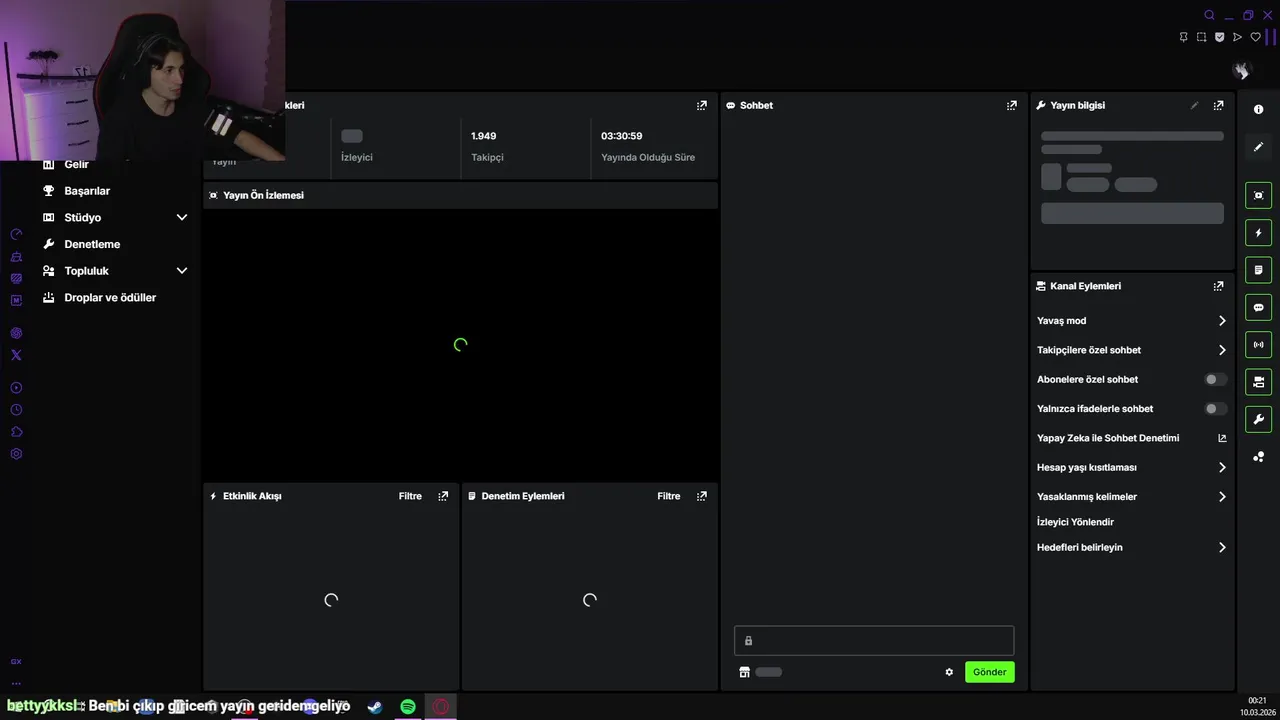Open the dots cluster icon in right toolbar
The height and width of the screenshot is (720, 1280).
(x=1258, y=457)
